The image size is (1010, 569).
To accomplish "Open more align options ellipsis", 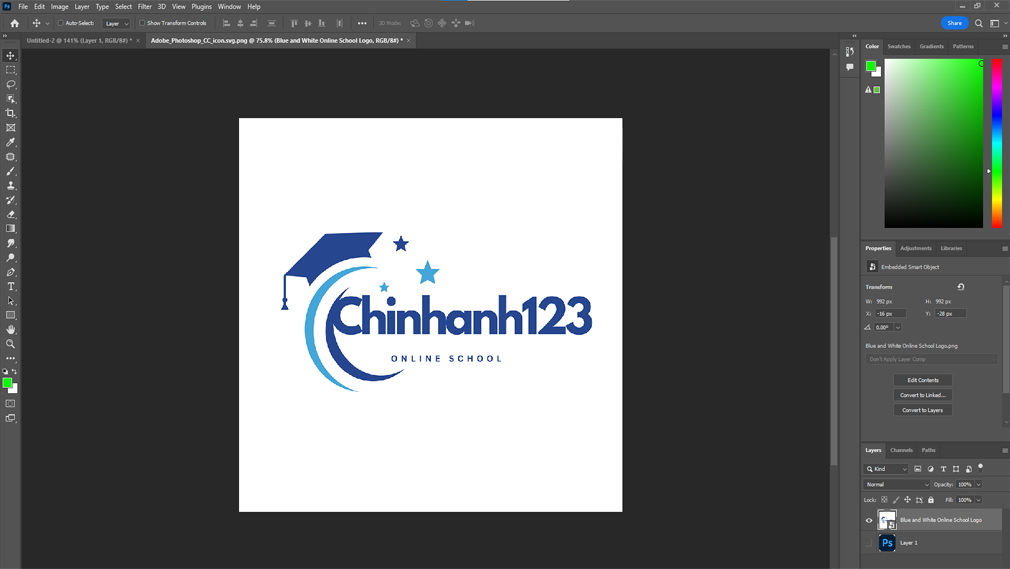I will 362,23.
